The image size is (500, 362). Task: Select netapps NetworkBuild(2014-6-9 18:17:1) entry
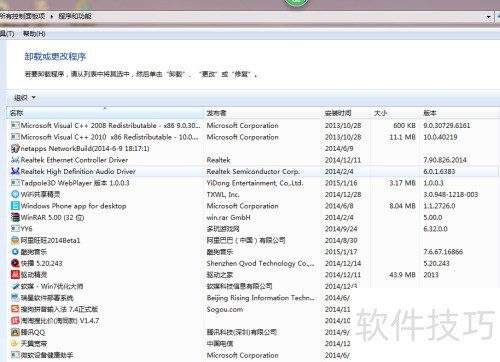pos(85,148)
